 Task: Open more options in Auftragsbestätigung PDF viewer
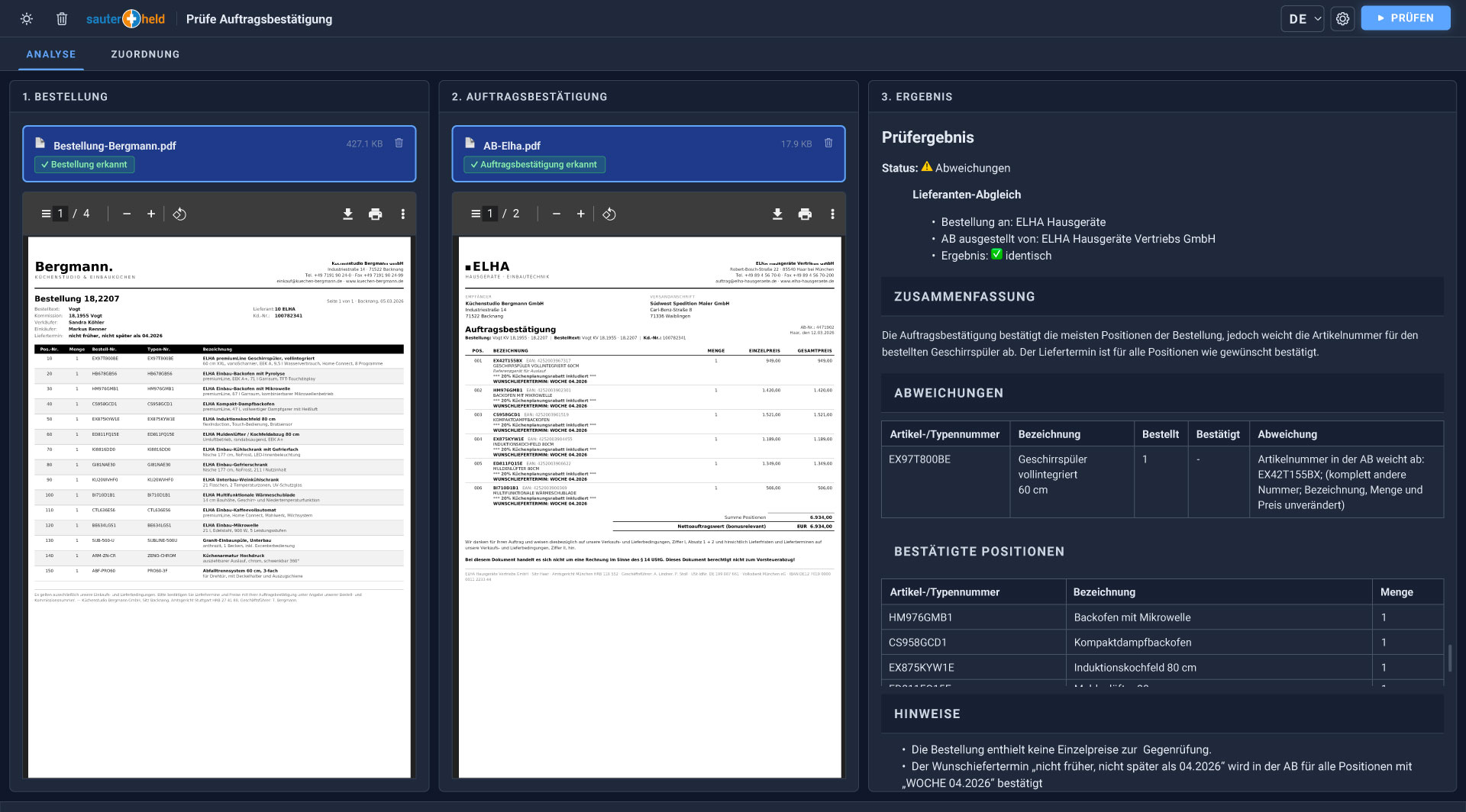click(833, 214)
